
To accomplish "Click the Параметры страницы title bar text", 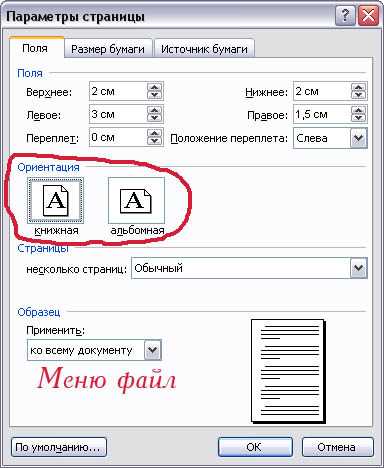I will [x=75, y=16].
